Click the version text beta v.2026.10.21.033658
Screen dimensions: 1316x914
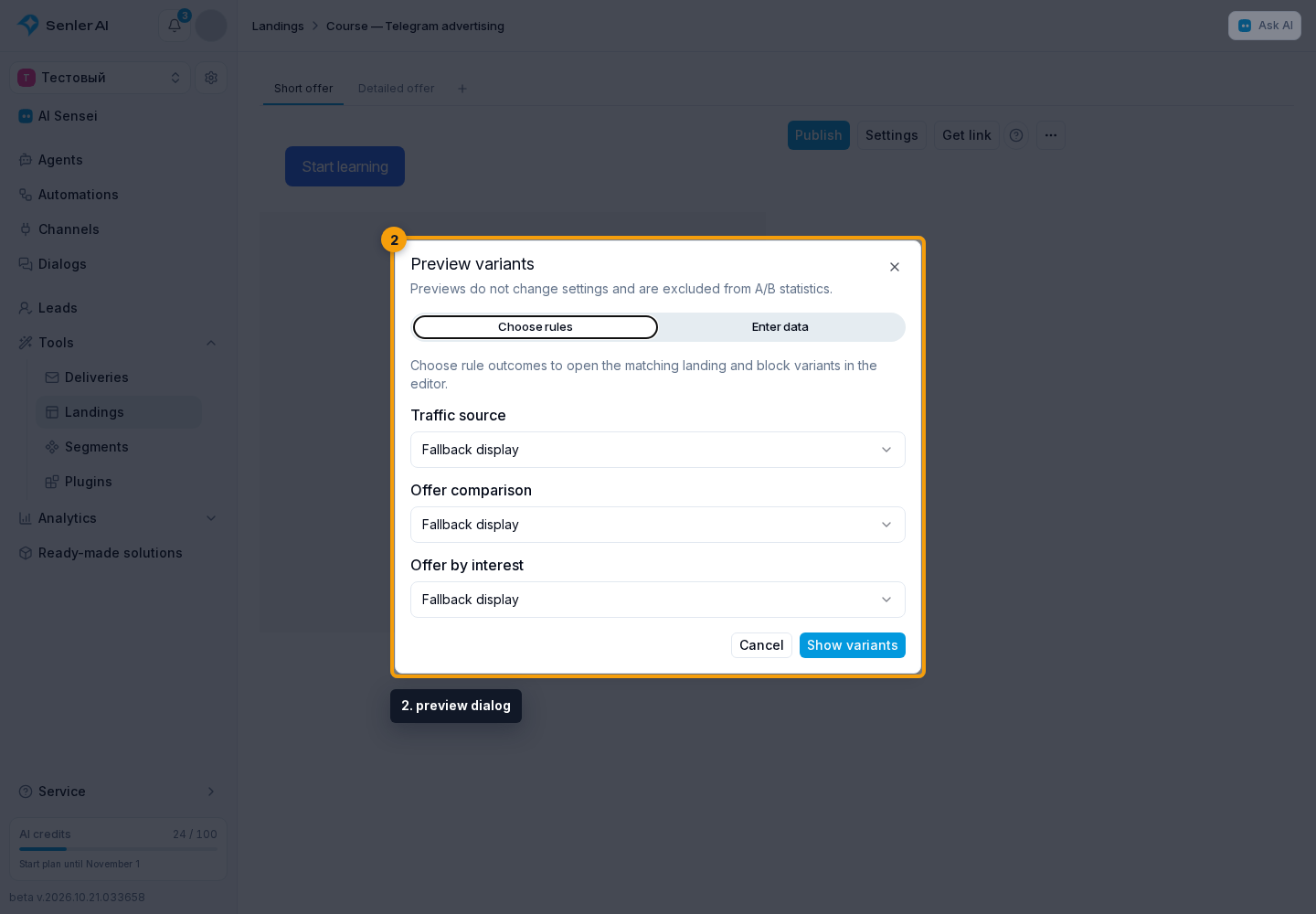click(78, 898)
